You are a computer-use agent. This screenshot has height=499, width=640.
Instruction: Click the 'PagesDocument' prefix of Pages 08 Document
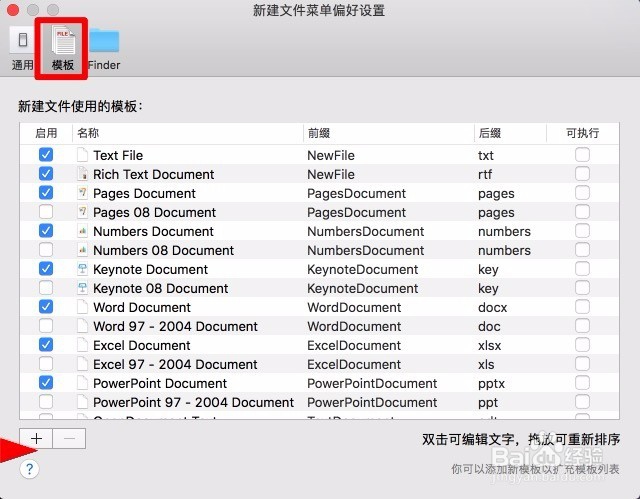tap(356, 213)
